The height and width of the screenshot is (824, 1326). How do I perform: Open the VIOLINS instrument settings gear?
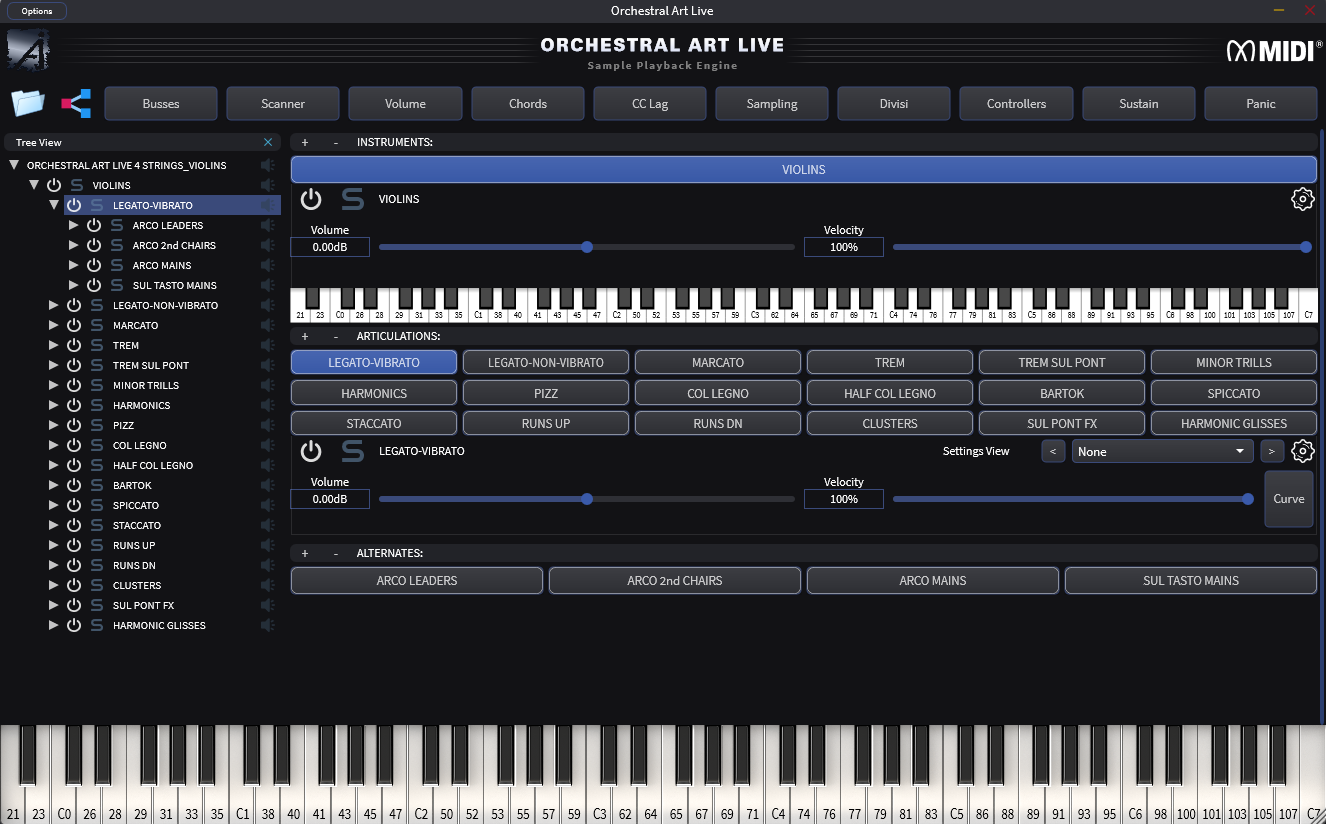point(1302,199)
